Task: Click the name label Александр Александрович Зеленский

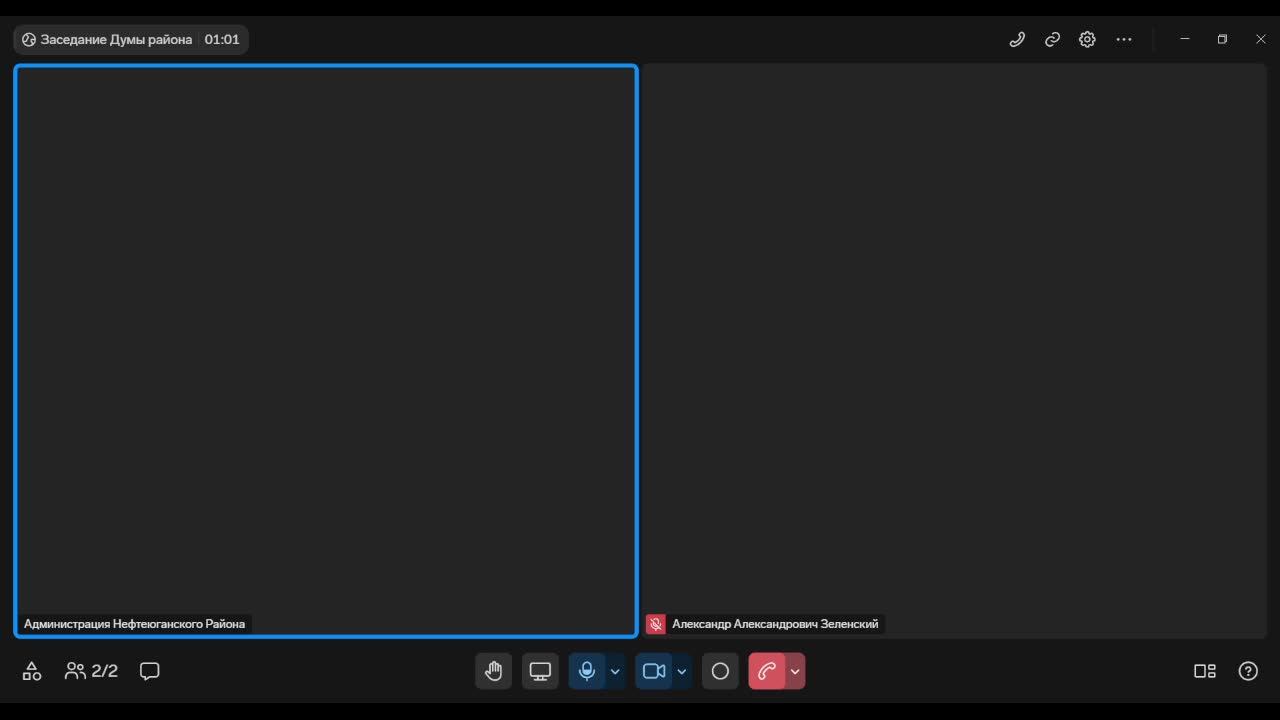Action: coord(775,624)
